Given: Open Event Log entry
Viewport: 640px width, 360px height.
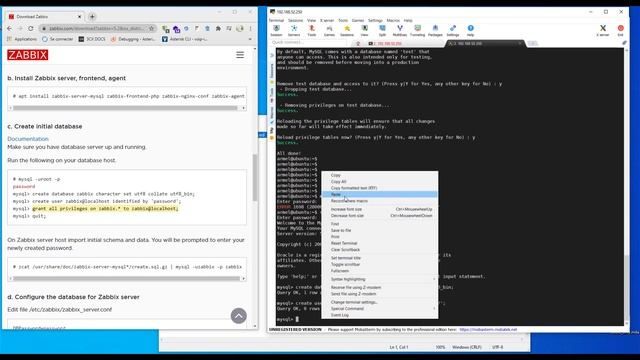Looking at the screenshot, I should coord(380,315).
